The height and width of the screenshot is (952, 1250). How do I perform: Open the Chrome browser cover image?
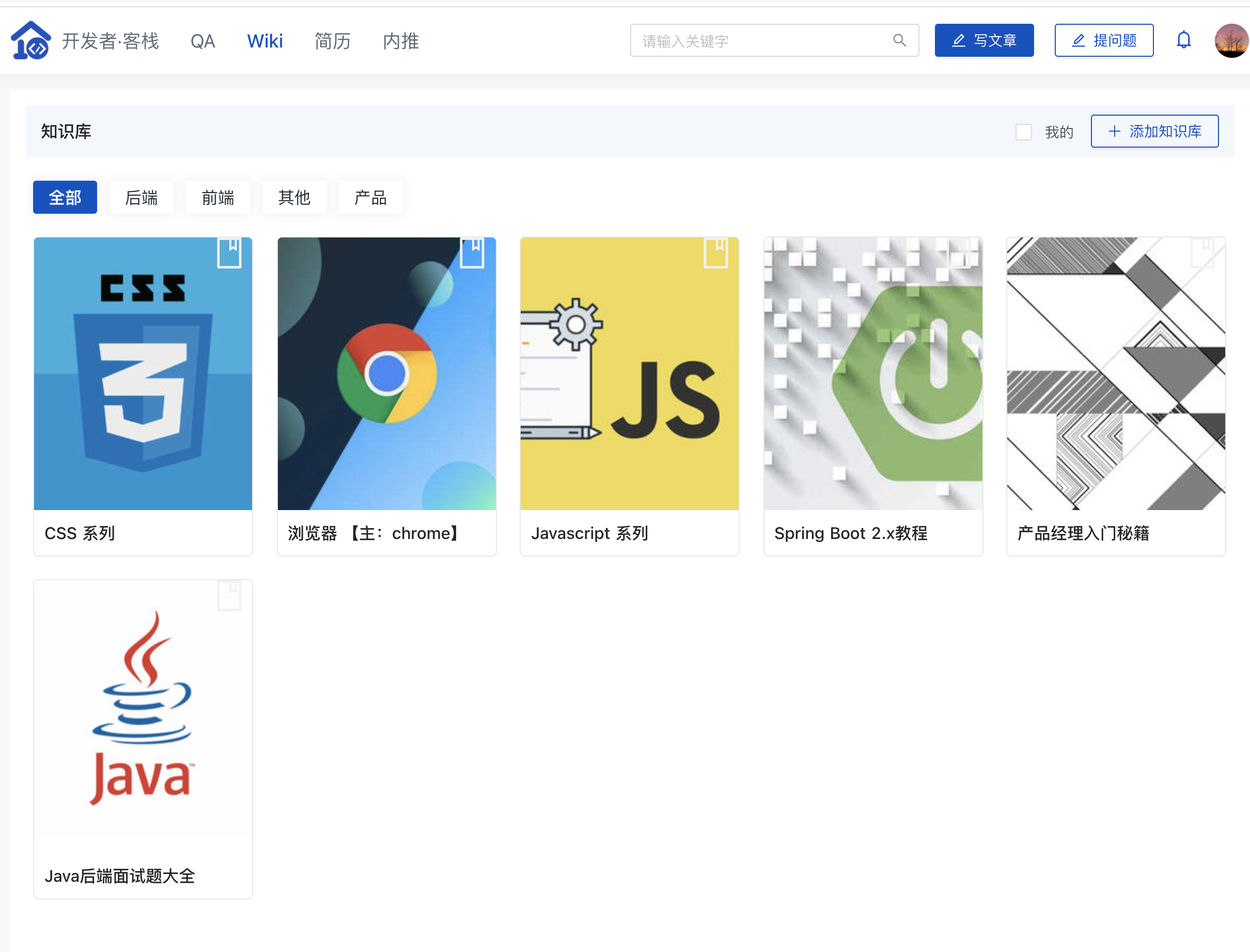tap(386, 373)
